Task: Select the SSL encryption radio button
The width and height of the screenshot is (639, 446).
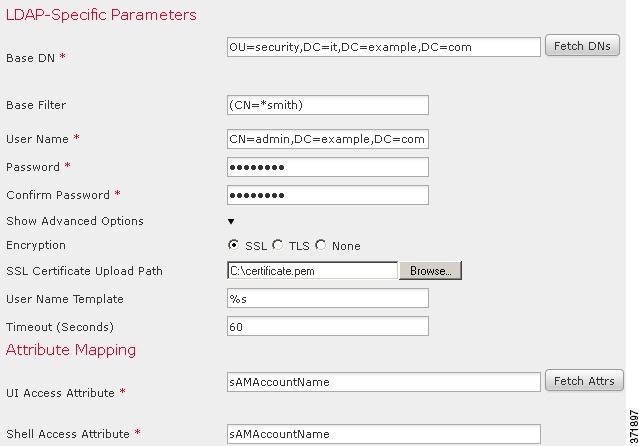Action: point(233,245)
